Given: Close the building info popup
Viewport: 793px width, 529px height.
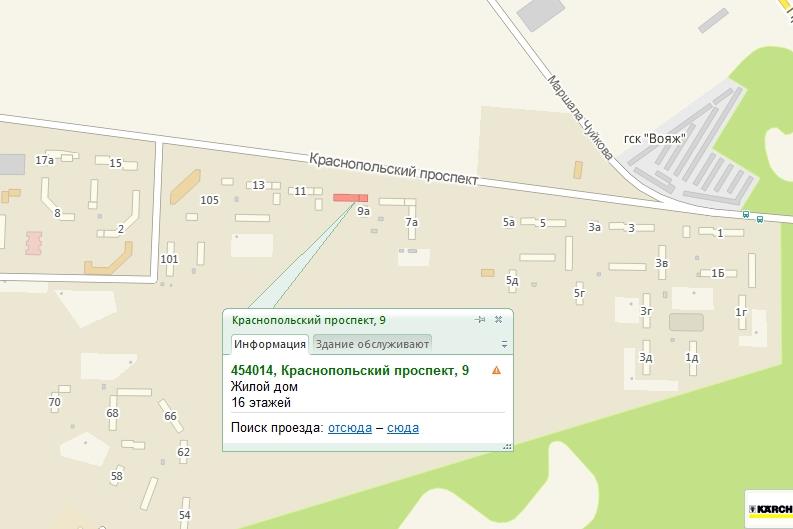Looking at the screenshot, I should click(498, 319).
